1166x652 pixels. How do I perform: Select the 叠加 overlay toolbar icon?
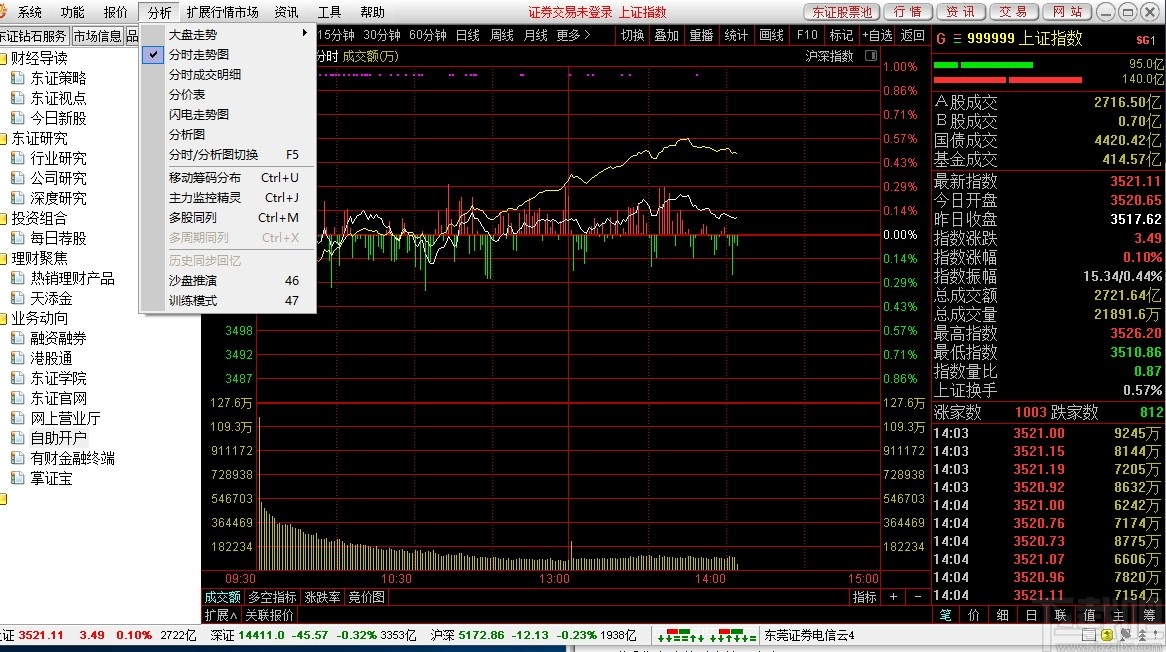[667, 33]
